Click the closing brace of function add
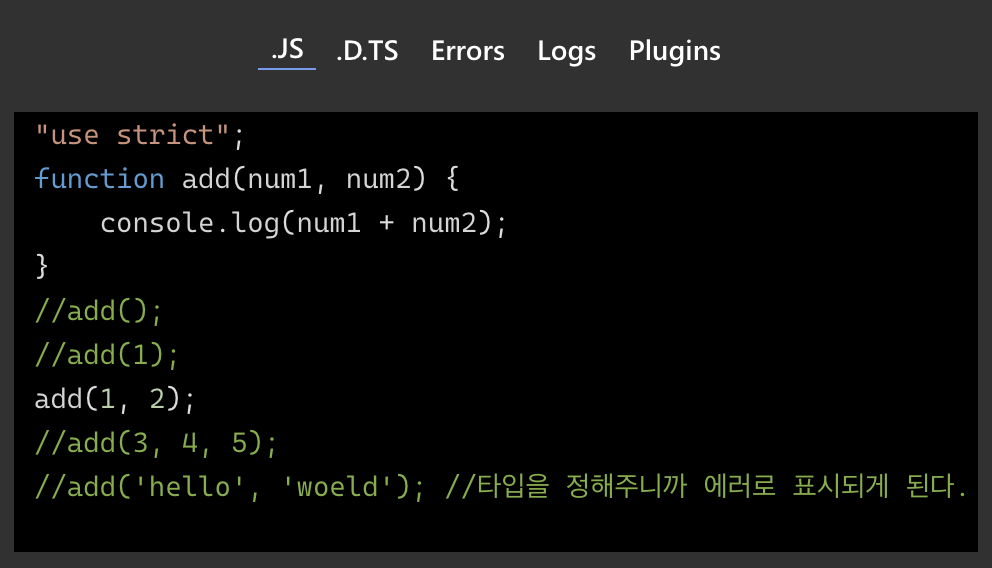This screenshot has width=992, height=568. (42, 267)
